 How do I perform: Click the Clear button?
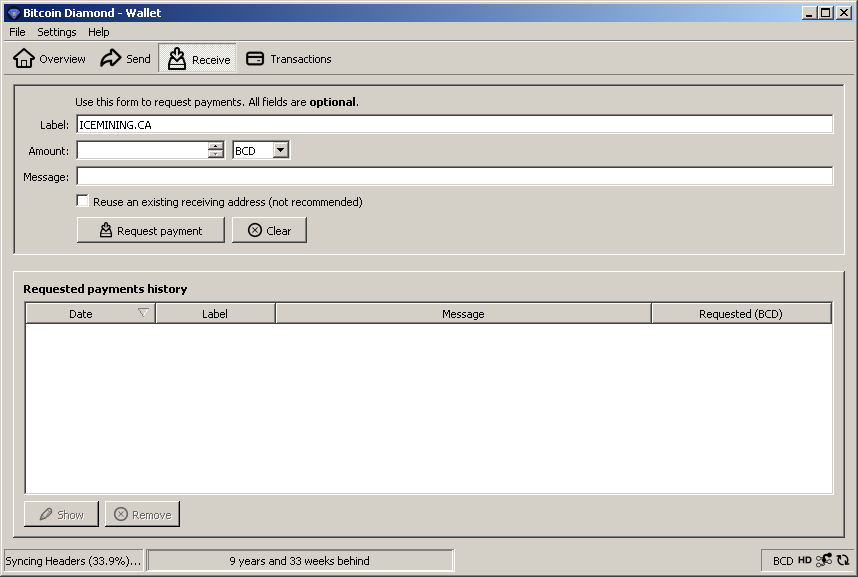point(269,230)
